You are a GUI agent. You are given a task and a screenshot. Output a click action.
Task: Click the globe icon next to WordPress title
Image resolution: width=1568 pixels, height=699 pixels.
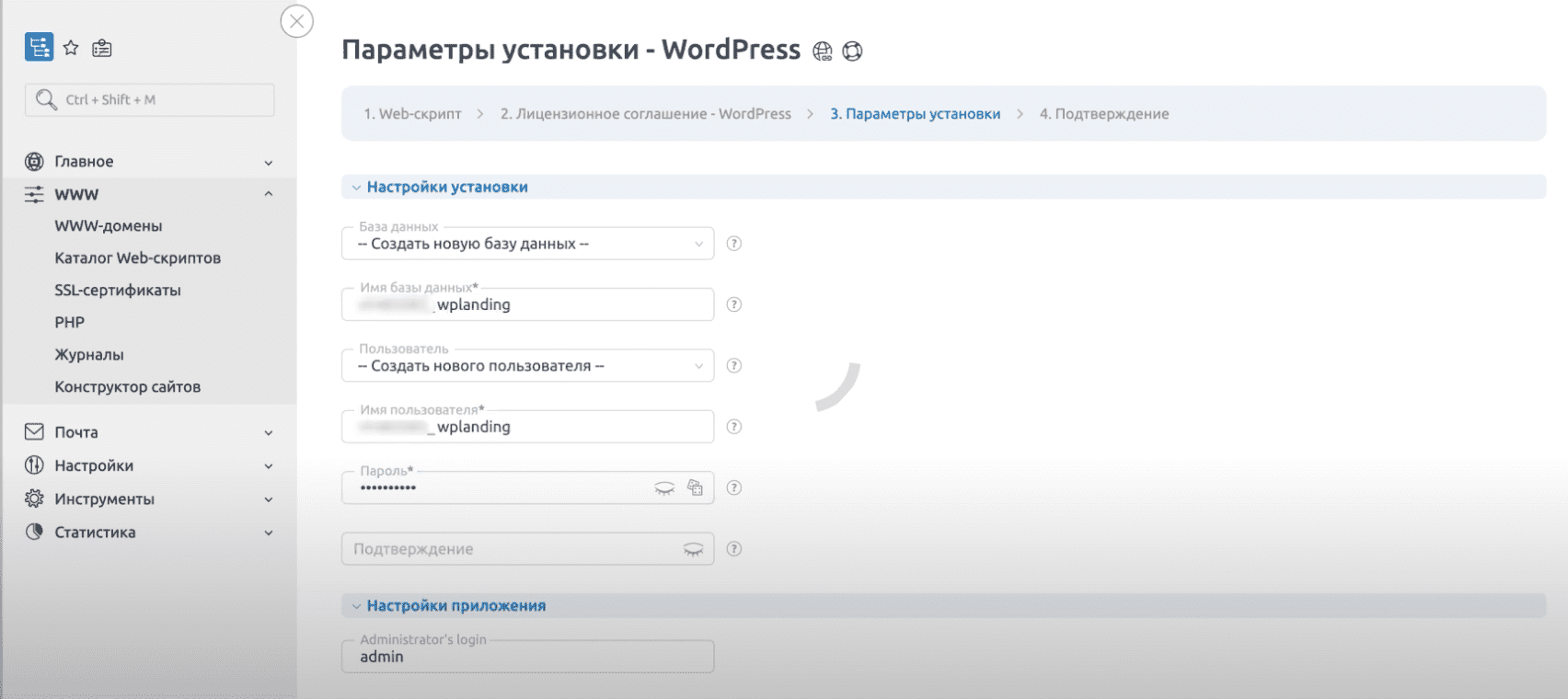point(823,52)
